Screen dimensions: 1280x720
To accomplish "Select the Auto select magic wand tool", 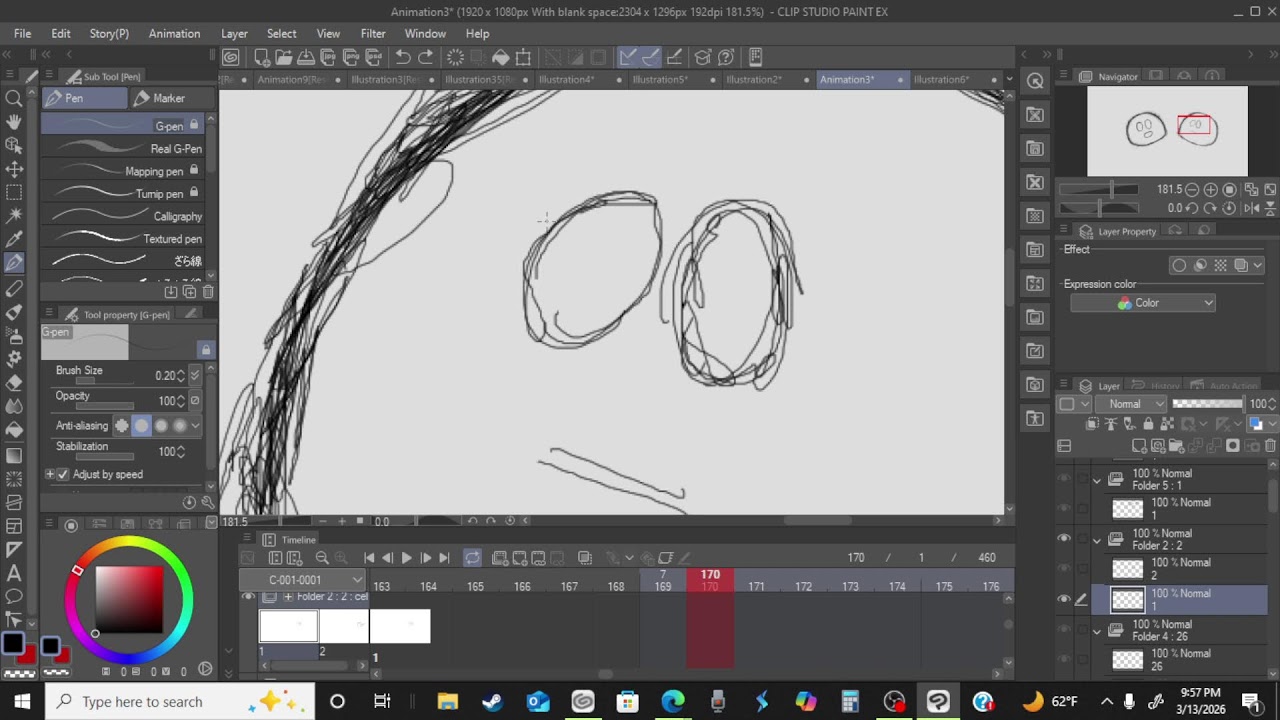I will (14, 216).
